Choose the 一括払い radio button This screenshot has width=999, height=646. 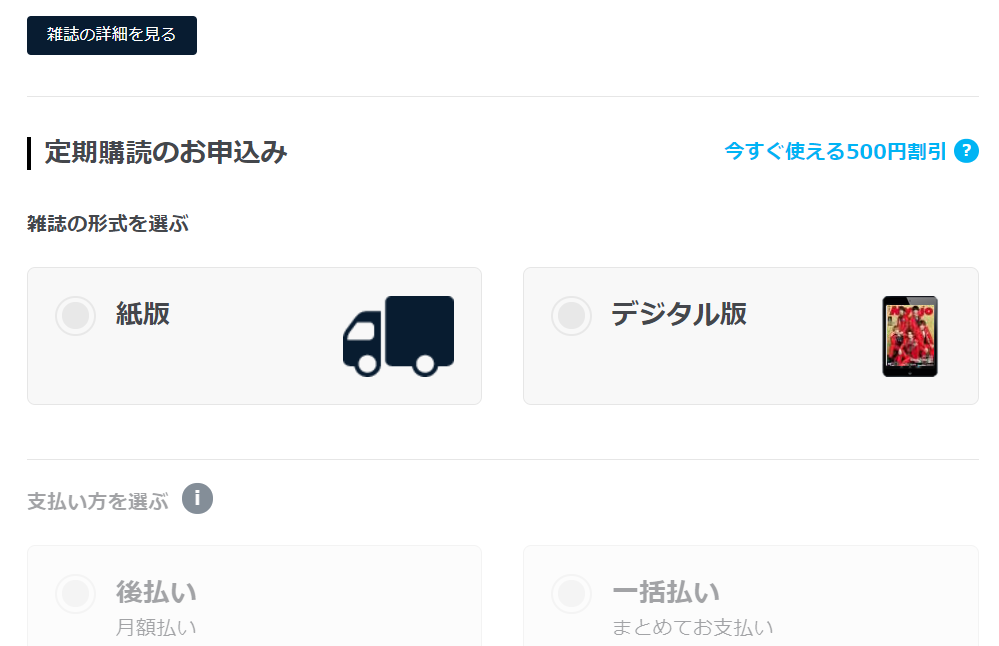[571, 594]
